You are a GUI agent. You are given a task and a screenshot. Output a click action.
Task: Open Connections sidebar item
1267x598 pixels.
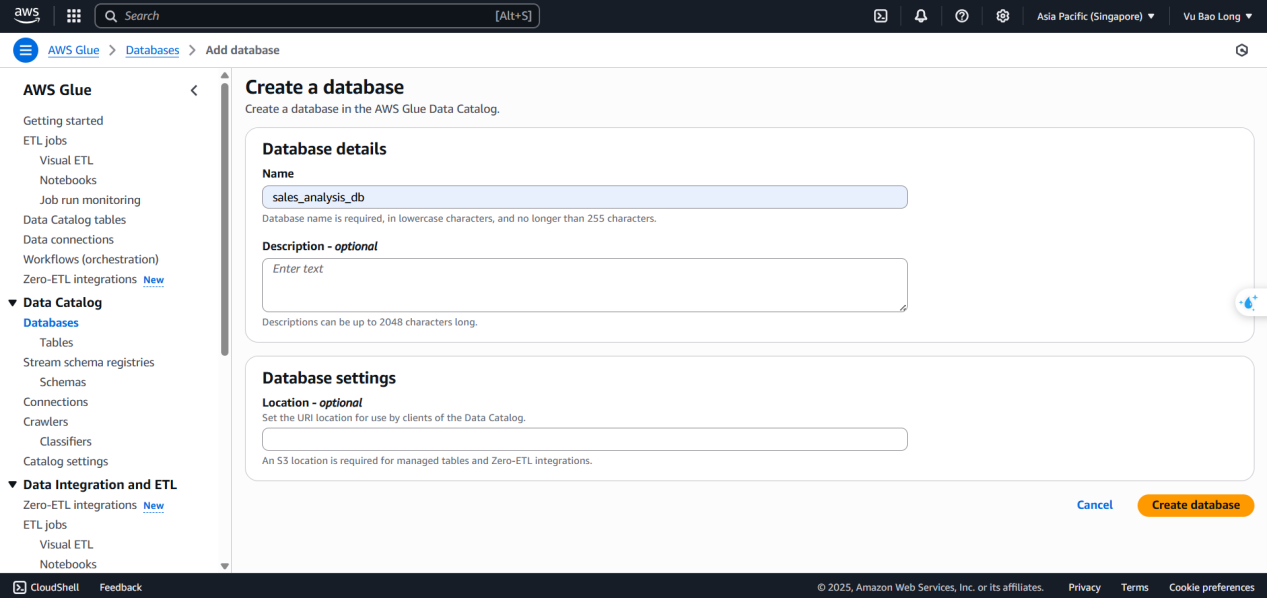(x=55, y=402)
